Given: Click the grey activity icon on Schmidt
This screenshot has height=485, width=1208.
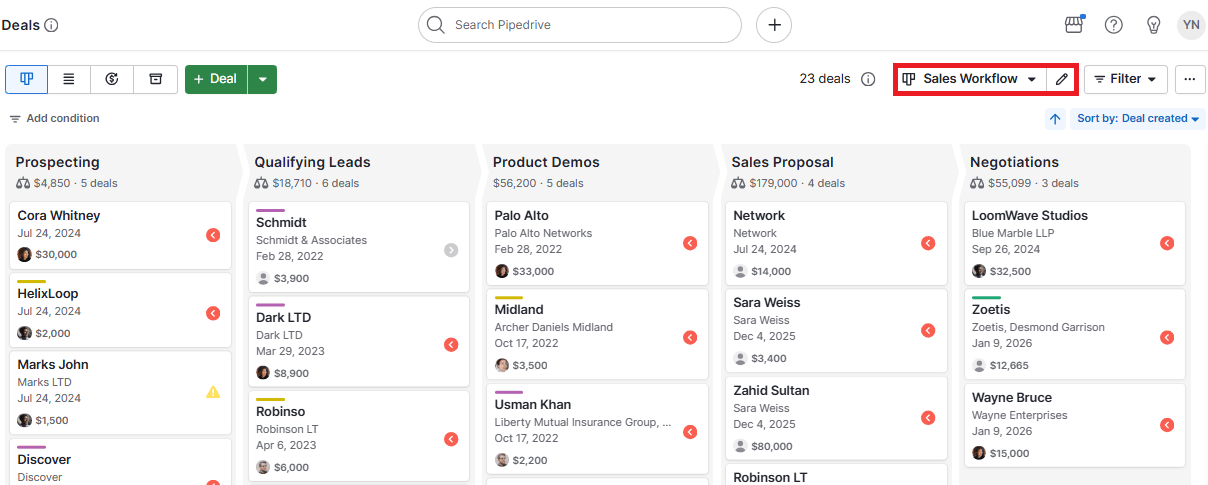Looking at the screenshot, I should (451, 250).
